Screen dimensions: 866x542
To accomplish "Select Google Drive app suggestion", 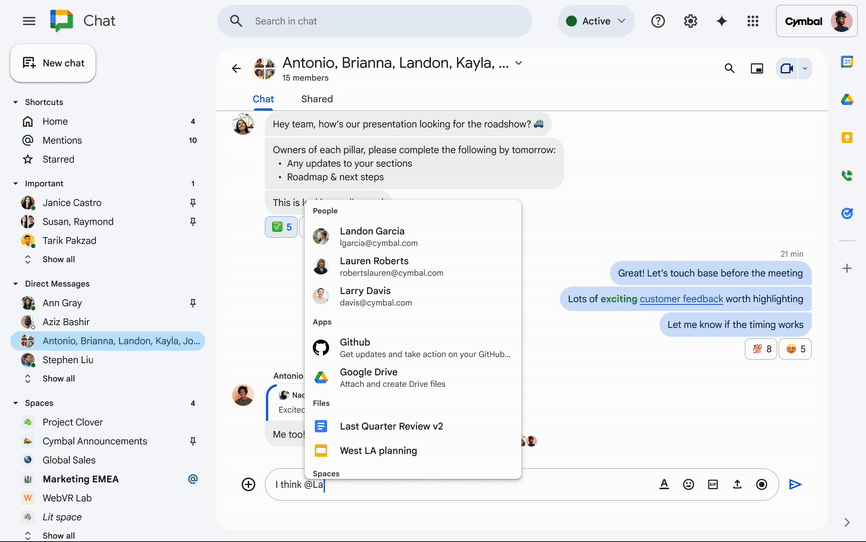I will 413,377.
